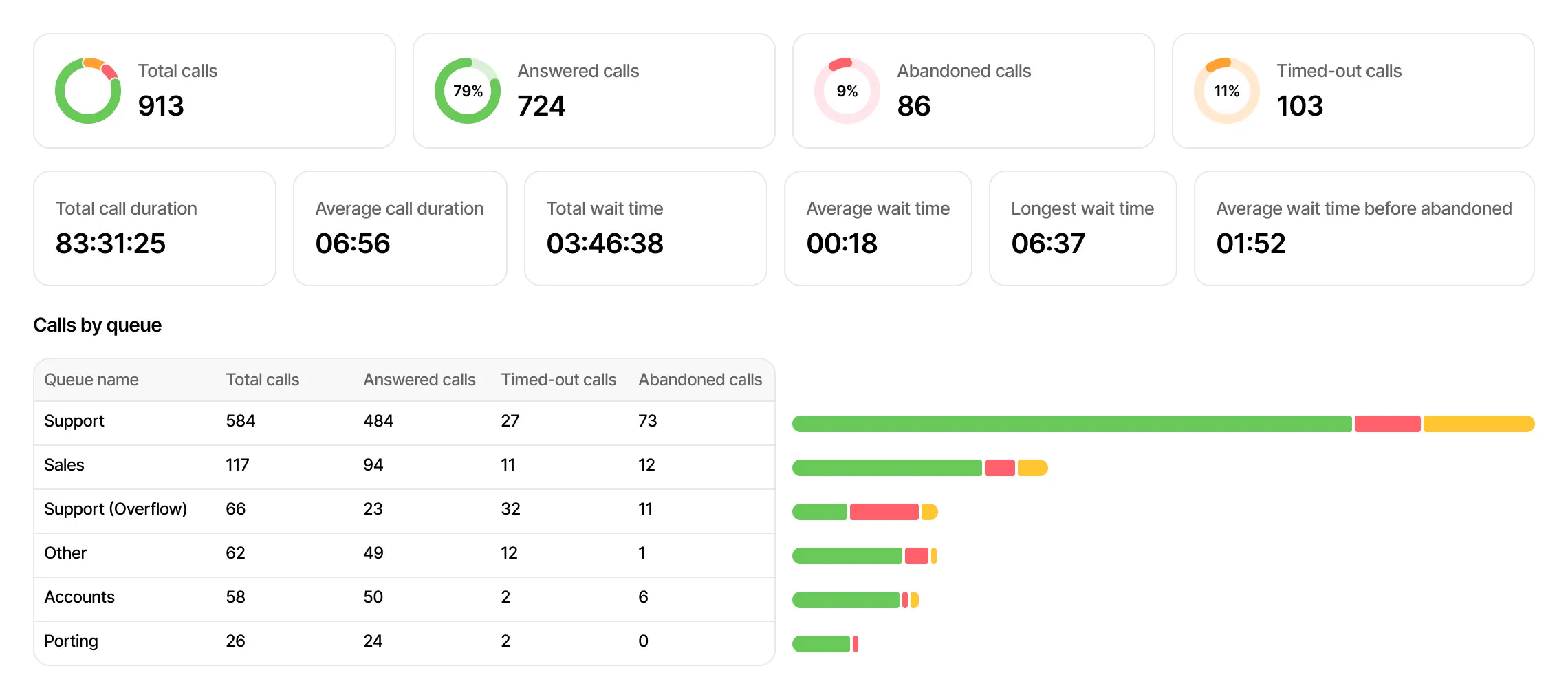Click the yellow bar segment for Support queue
This screenshot has height=699, width=1568.
point(1479,424)
